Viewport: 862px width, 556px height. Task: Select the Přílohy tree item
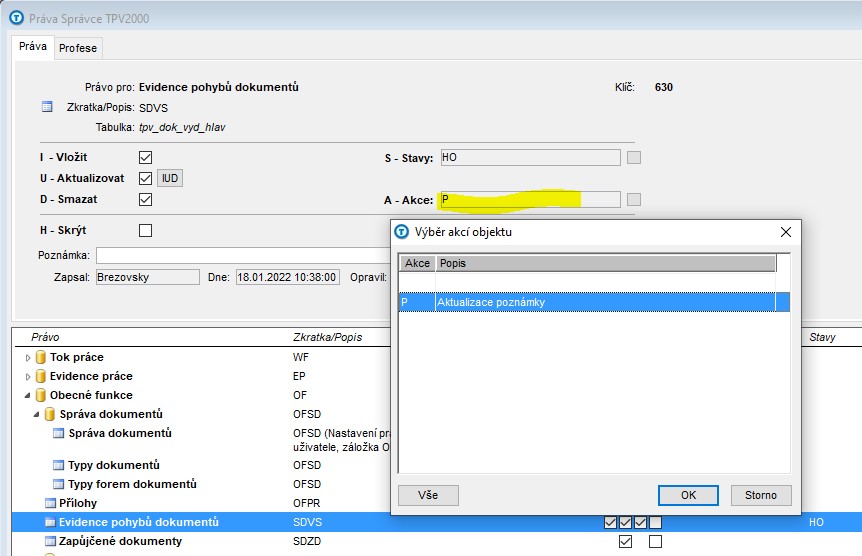coord(78,503)
